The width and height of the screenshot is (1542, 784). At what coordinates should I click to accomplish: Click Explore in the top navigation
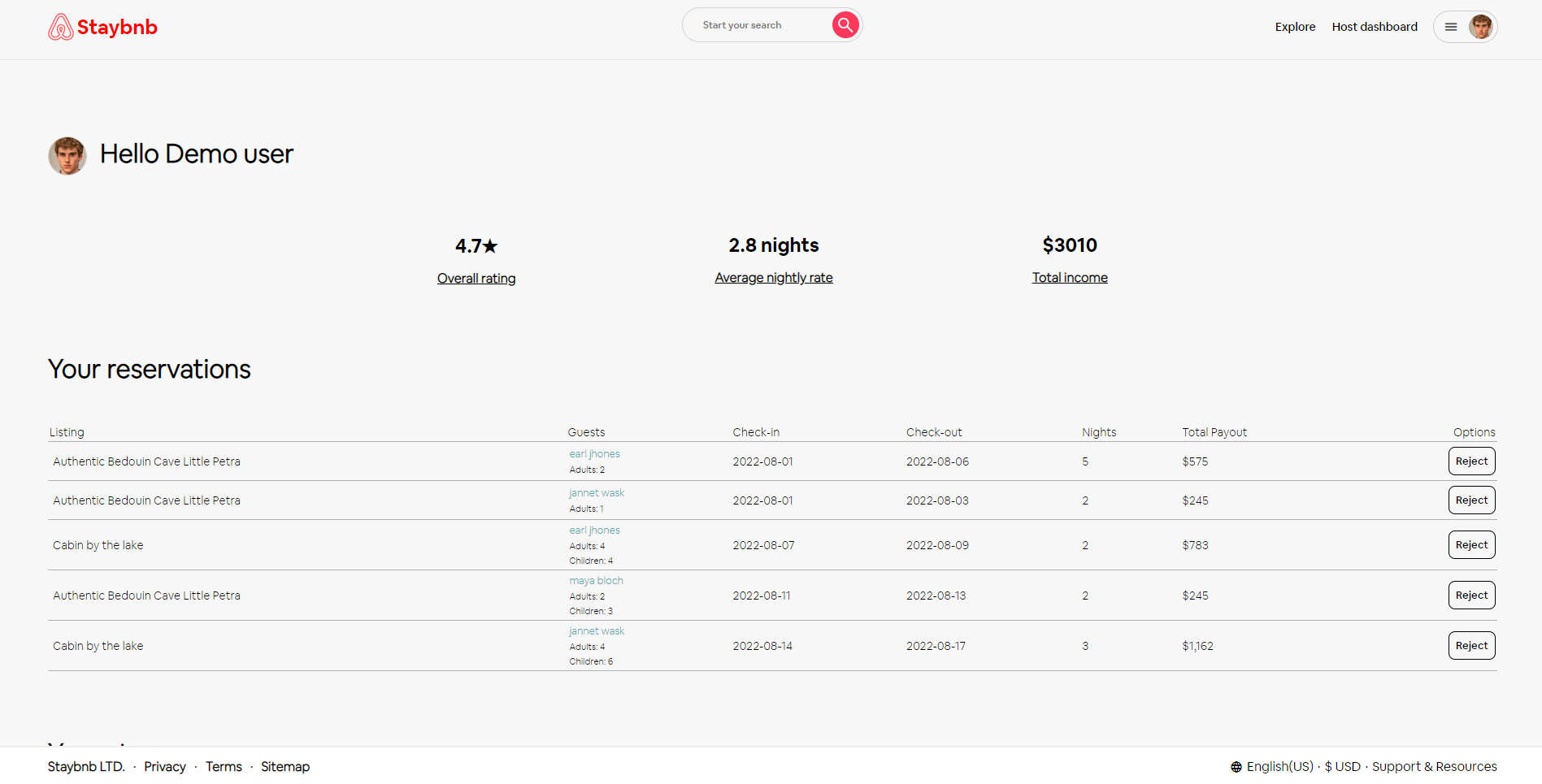tap(1295, 26)
